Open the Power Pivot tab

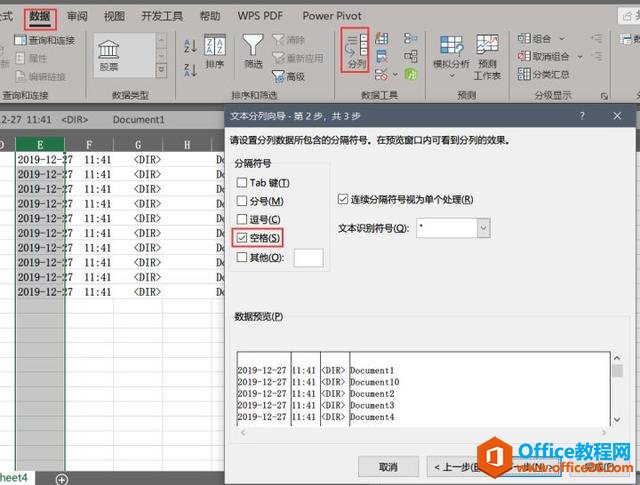pos(332,16)
